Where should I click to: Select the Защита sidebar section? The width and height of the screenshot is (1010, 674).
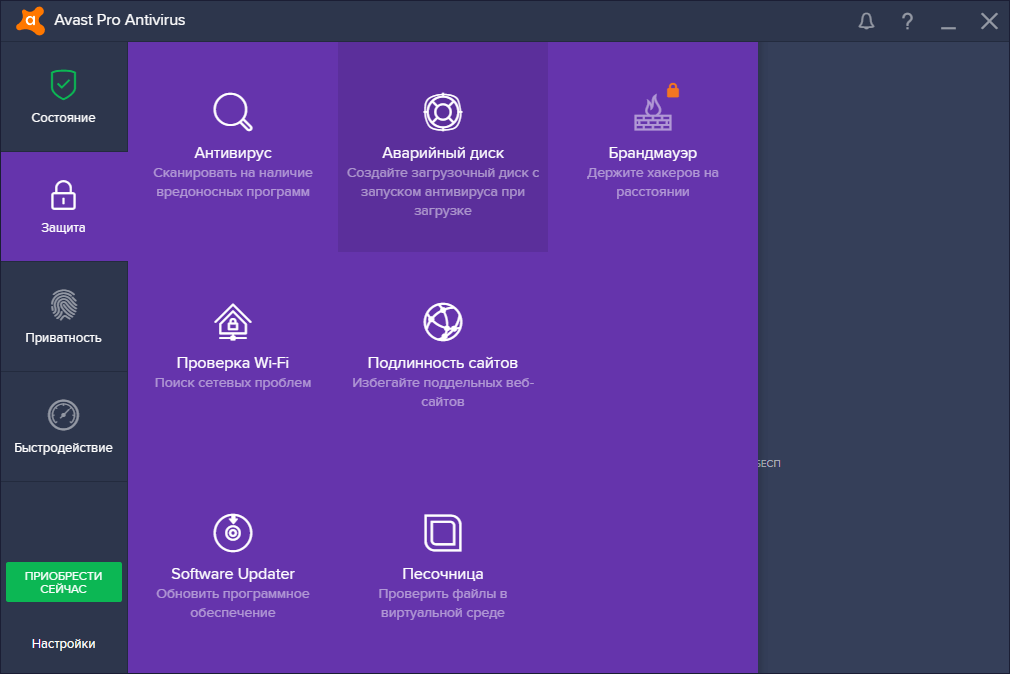(x=64, y=207)
